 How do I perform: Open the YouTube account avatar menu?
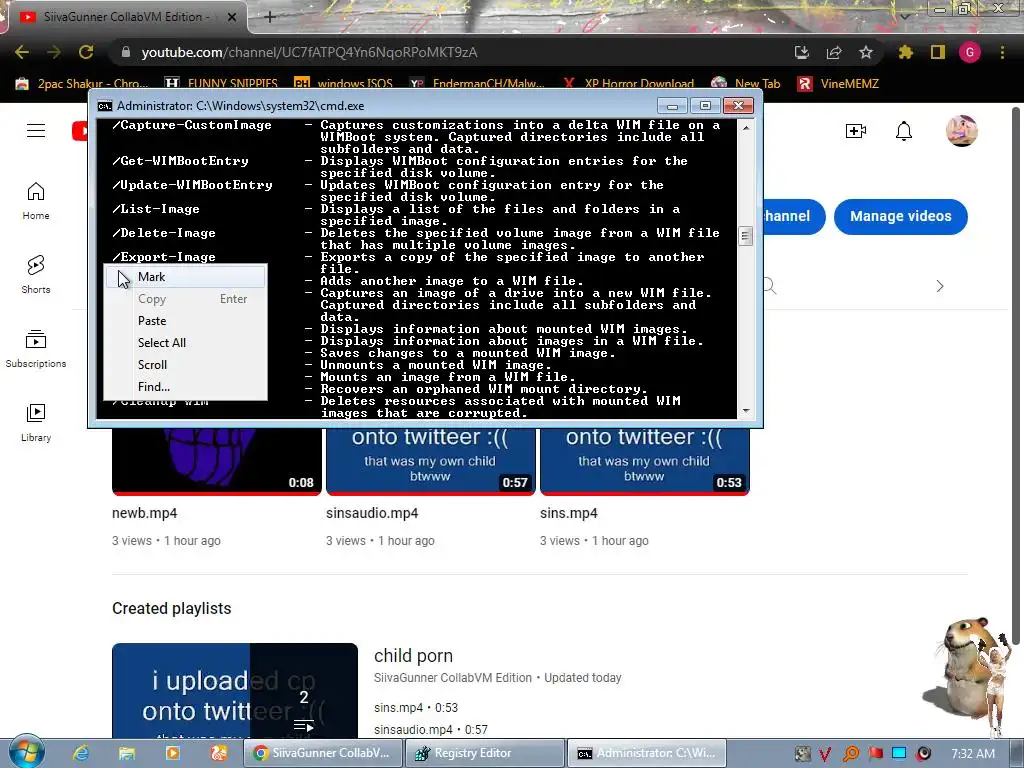[x=961, y=131]
